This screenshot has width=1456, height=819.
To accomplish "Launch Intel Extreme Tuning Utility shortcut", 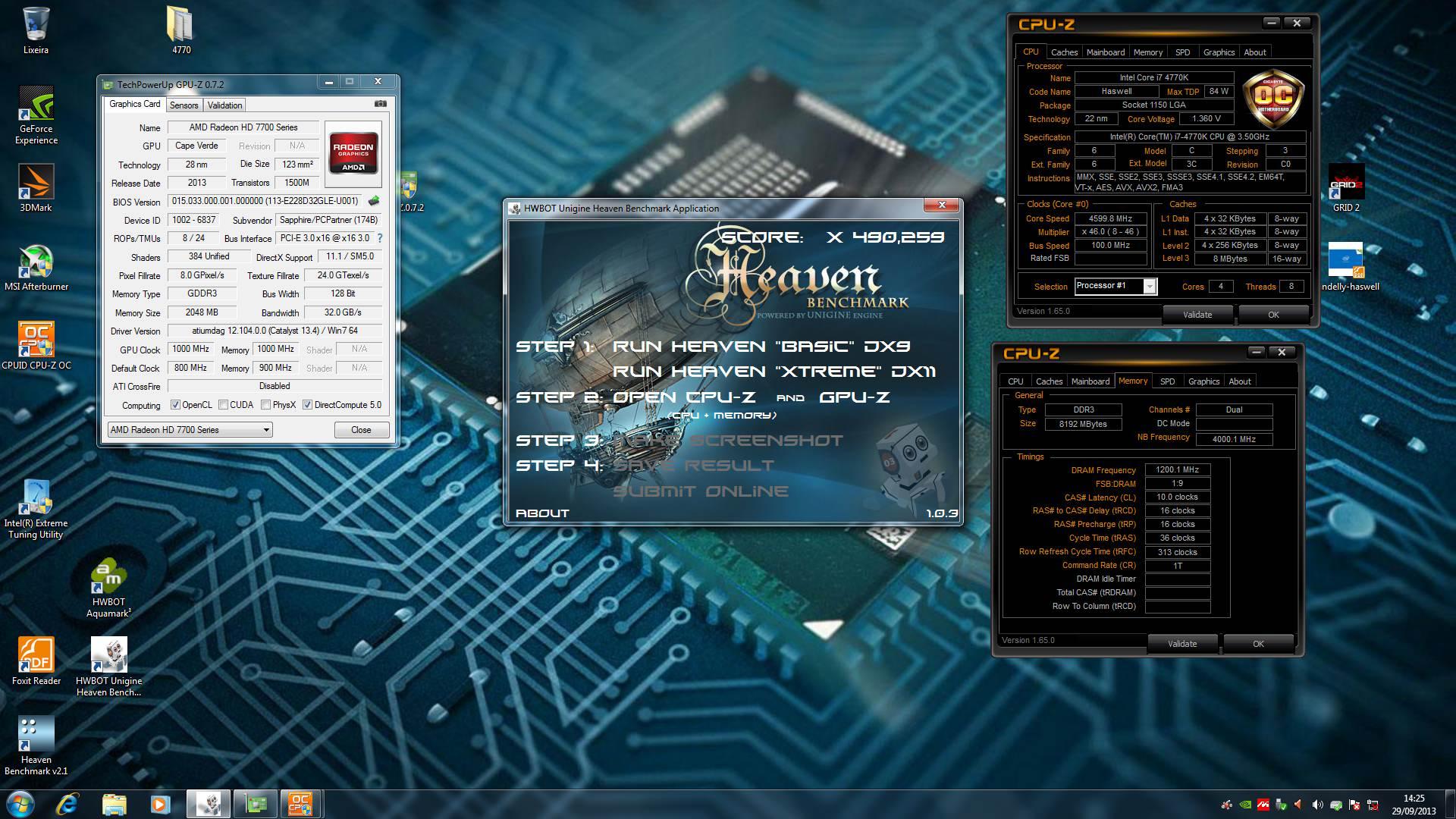I will click(x=36, y=509).
